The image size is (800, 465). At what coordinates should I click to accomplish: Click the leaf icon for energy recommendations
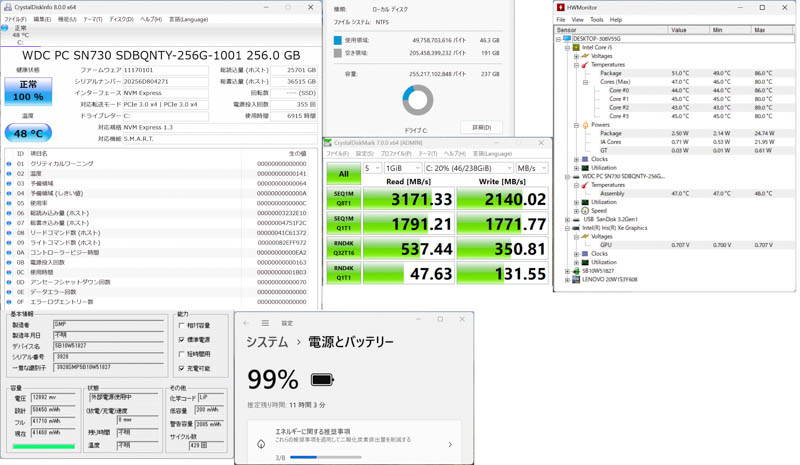tap(261, 444)
